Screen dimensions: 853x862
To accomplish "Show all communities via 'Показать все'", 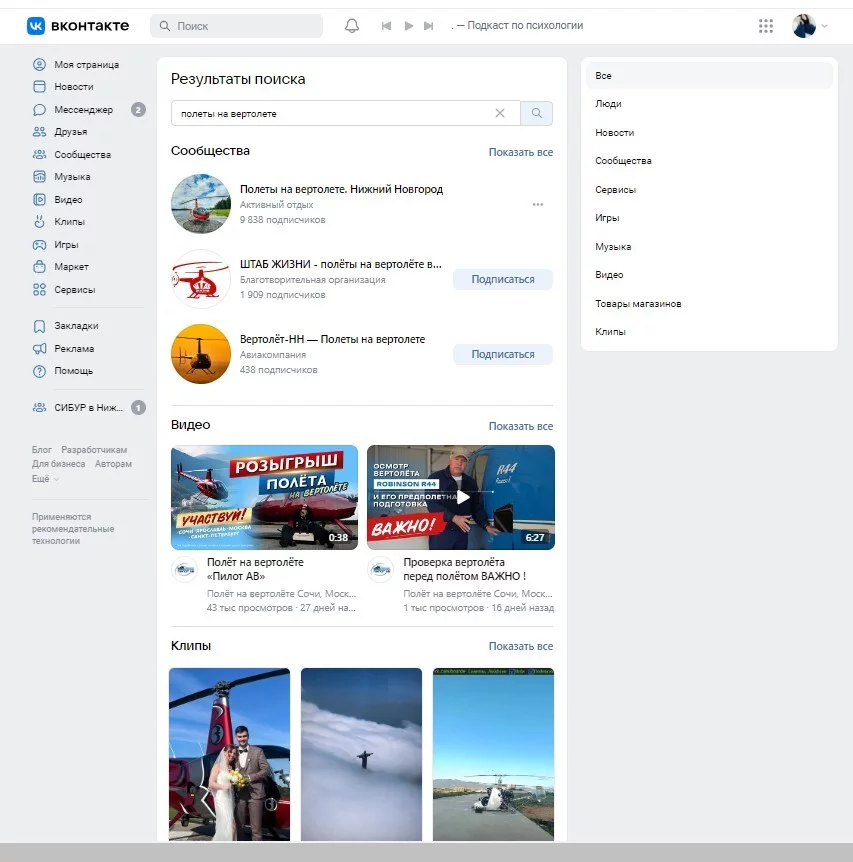I will pyautogui.click(x=520, y=153).
